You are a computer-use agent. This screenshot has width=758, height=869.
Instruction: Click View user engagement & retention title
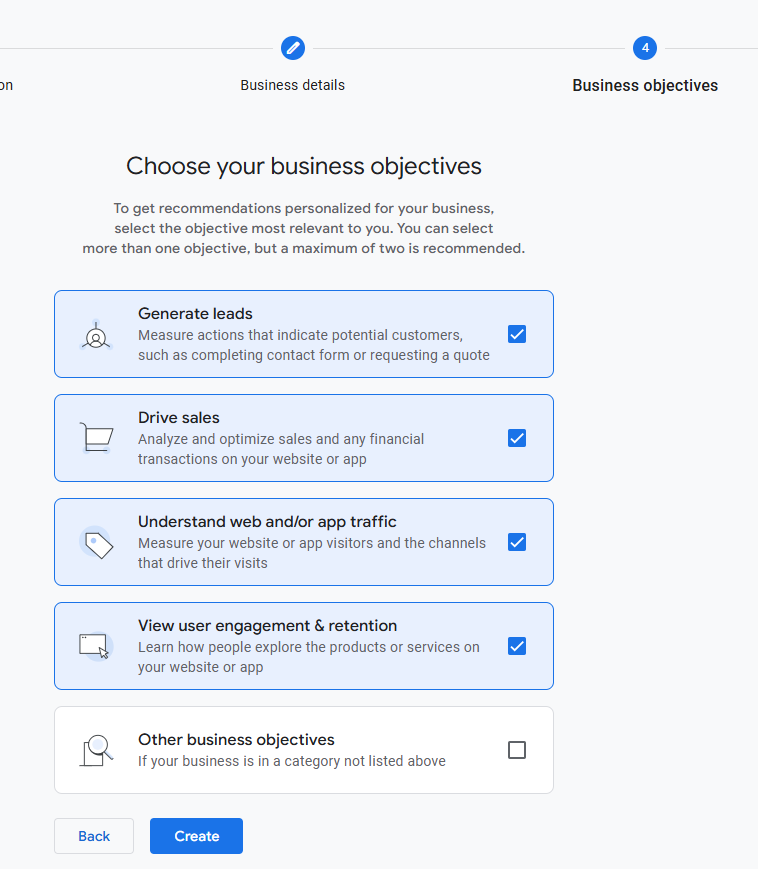268,626
